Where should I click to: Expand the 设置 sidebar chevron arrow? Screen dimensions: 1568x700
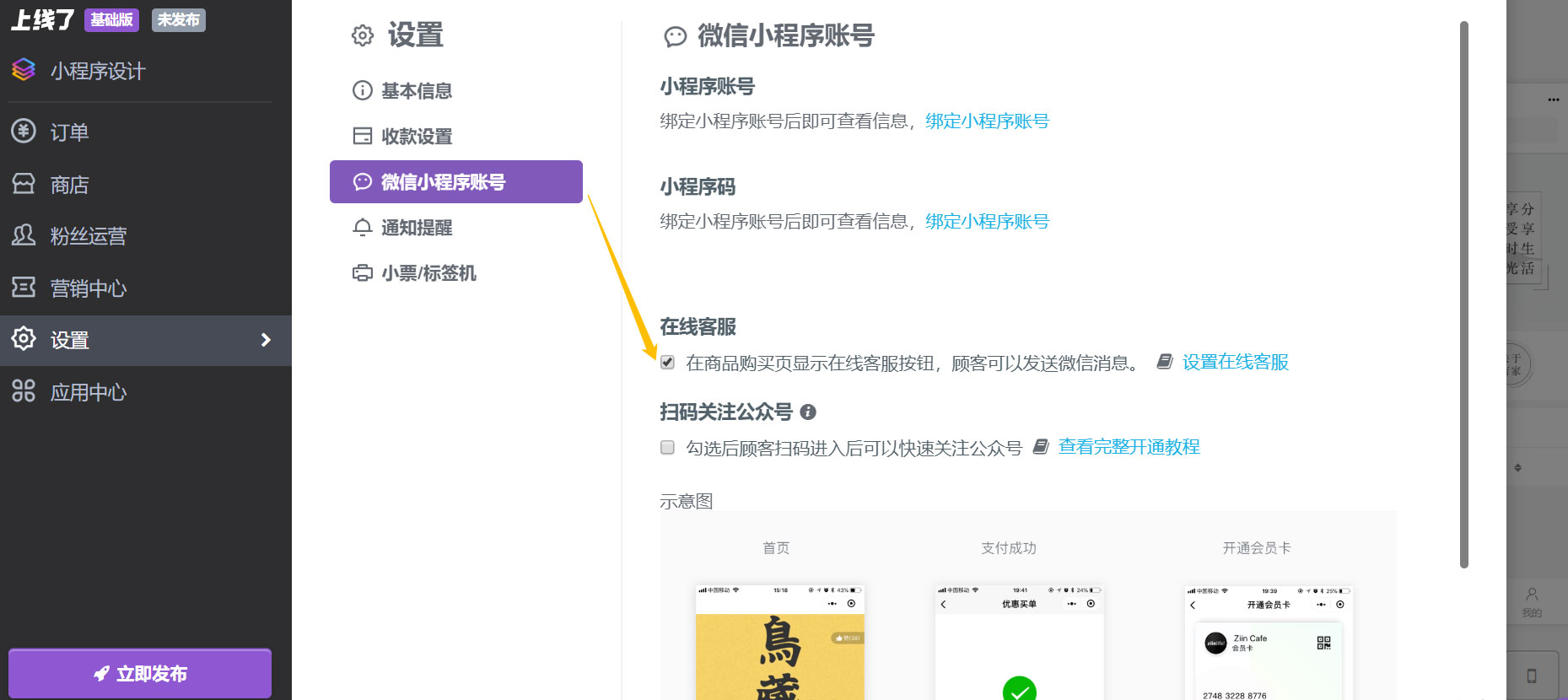pyautogui.click(x=266, y=340)
